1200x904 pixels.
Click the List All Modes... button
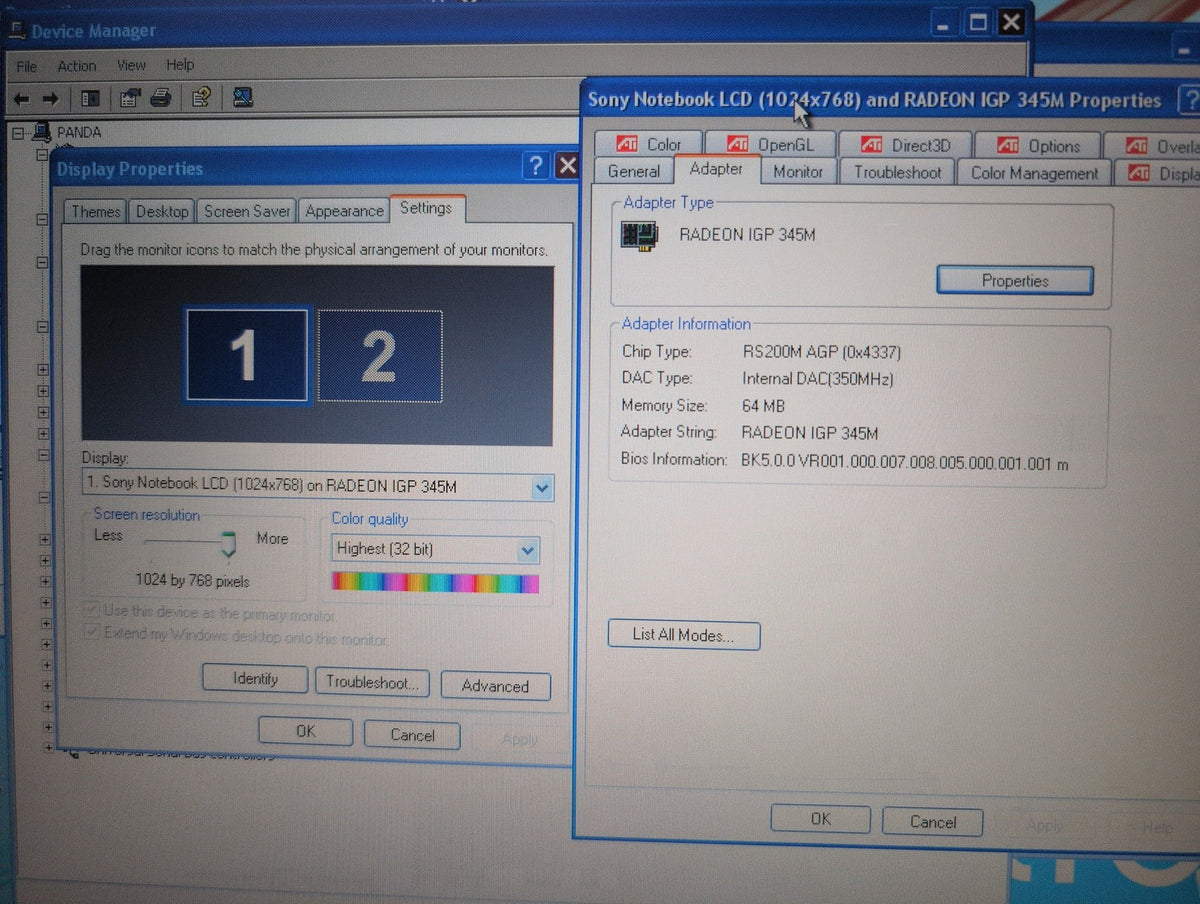[x=684, y=635]
